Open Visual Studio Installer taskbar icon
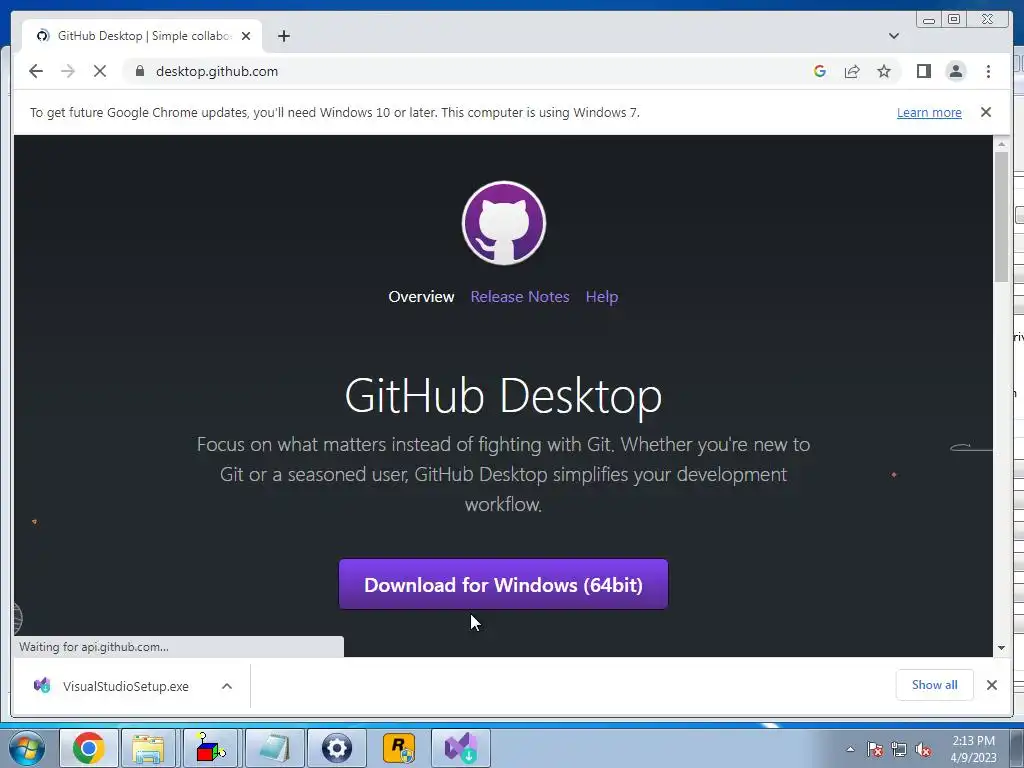Image resolution: width=1024 pixels, height=768 pixels. point(461,748)
